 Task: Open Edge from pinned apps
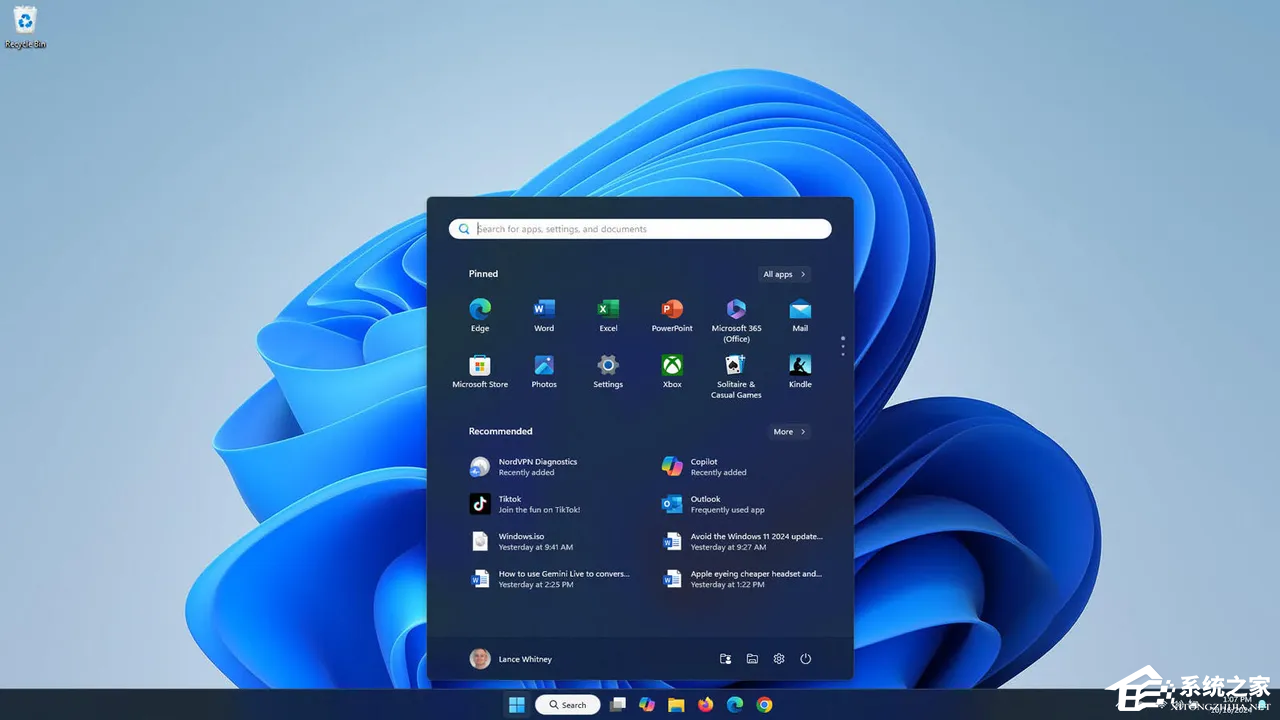(480, 314)
